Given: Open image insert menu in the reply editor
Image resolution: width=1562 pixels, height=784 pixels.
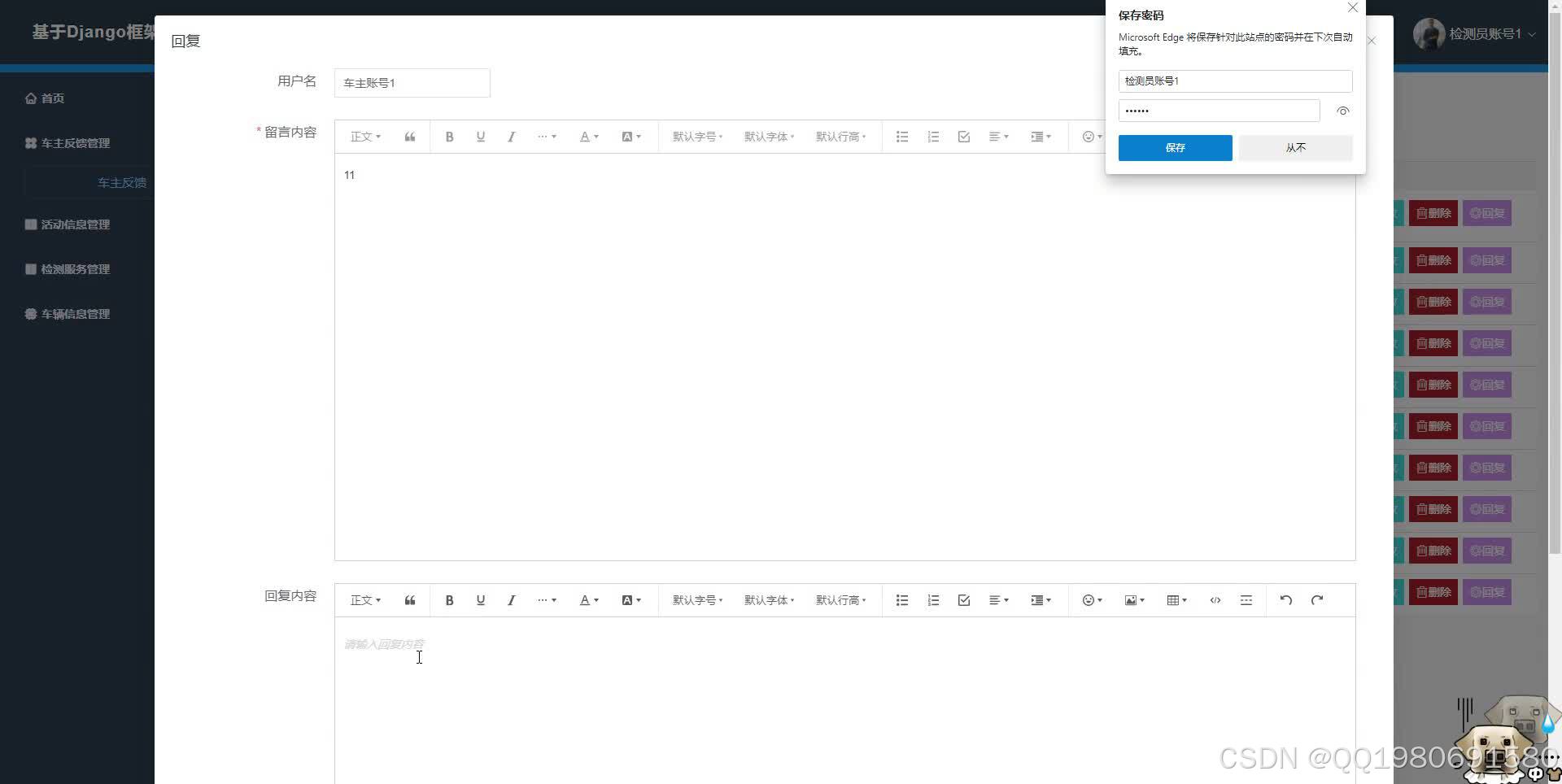Looking at the screenshot, I should [1135, 600].
